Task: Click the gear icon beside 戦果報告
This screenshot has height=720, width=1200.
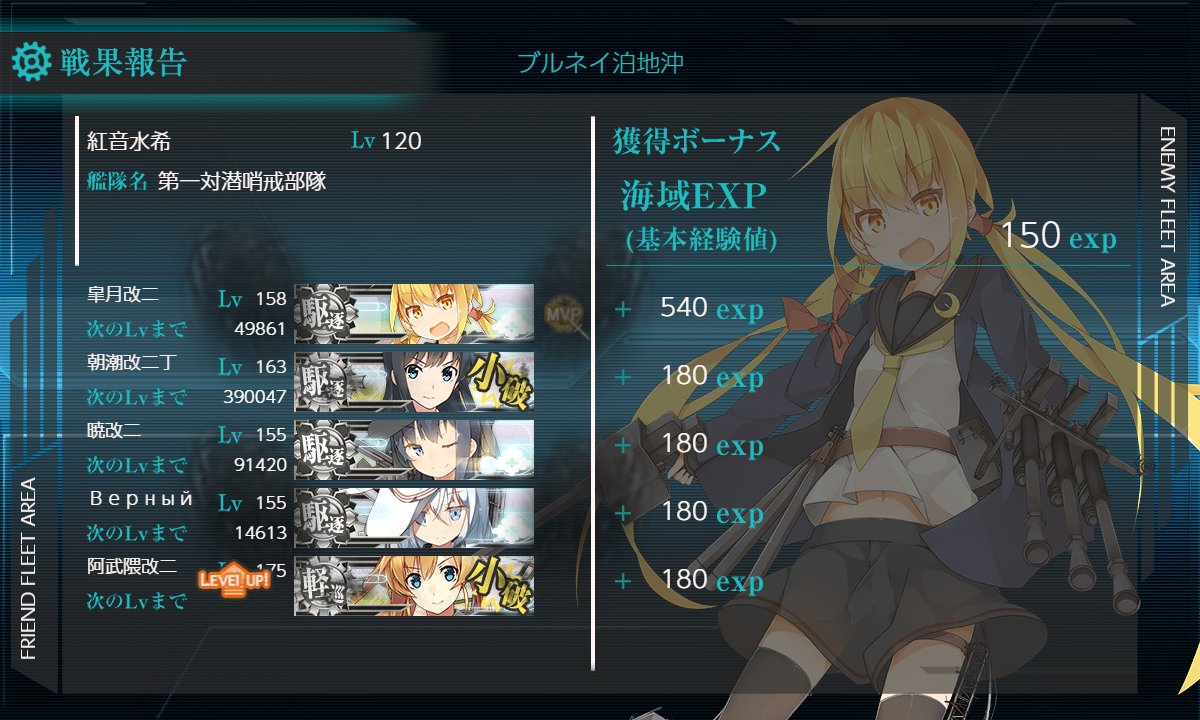Action: coord(31,62)
